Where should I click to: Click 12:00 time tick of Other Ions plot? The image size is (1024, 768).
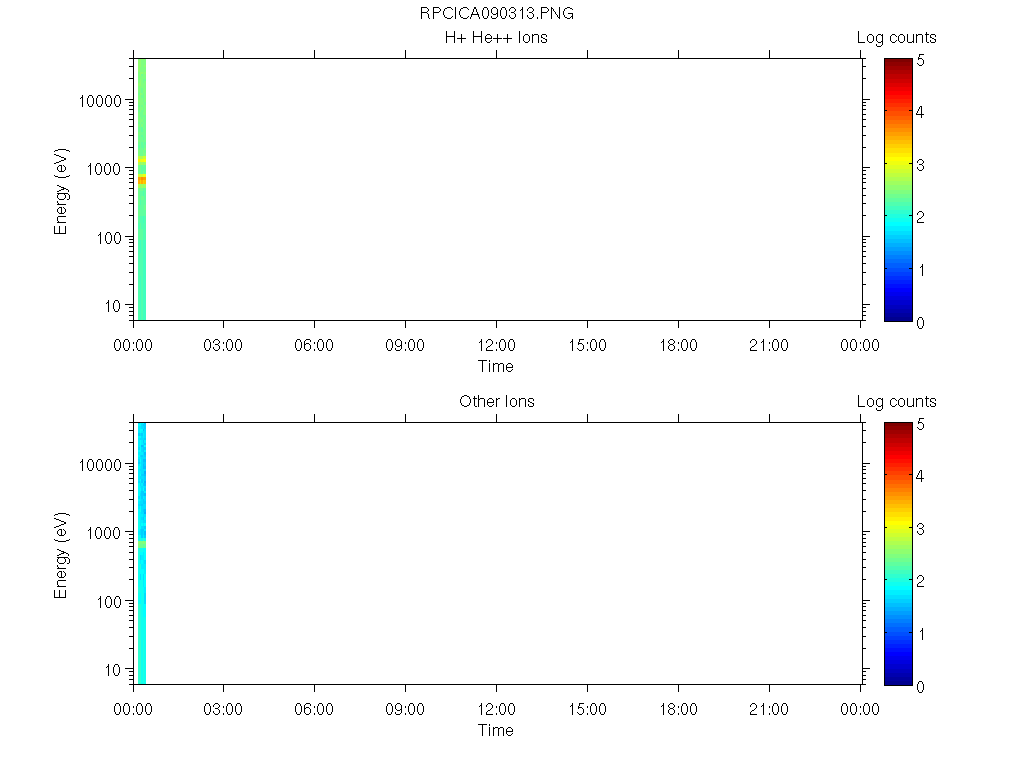496,709
